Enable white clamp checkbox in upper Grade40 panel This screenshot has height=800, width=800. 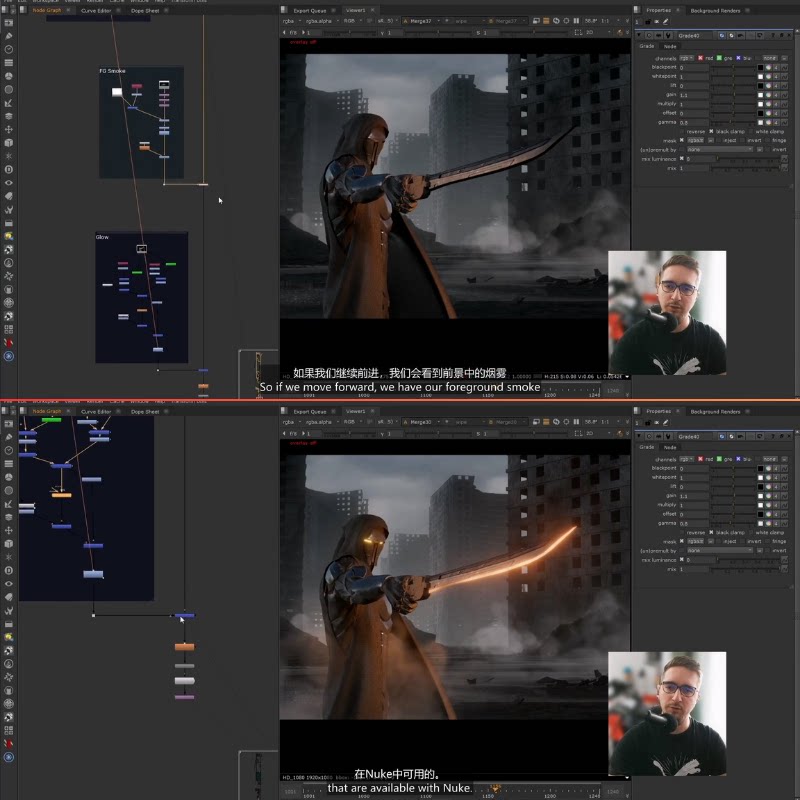coord(751,131)
